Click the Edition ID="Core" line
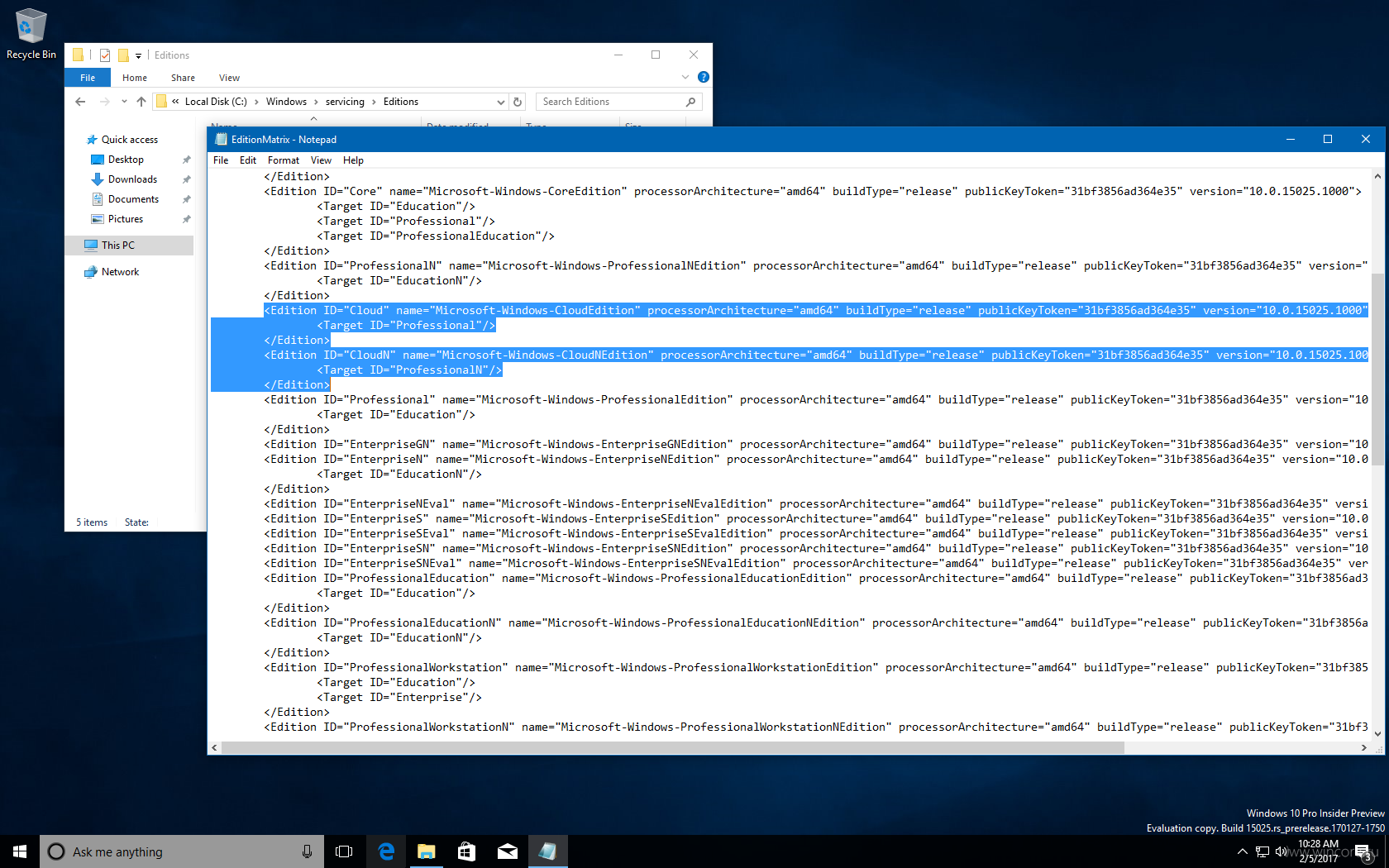This screenshot has width=1389, height=868. (813, 191)
